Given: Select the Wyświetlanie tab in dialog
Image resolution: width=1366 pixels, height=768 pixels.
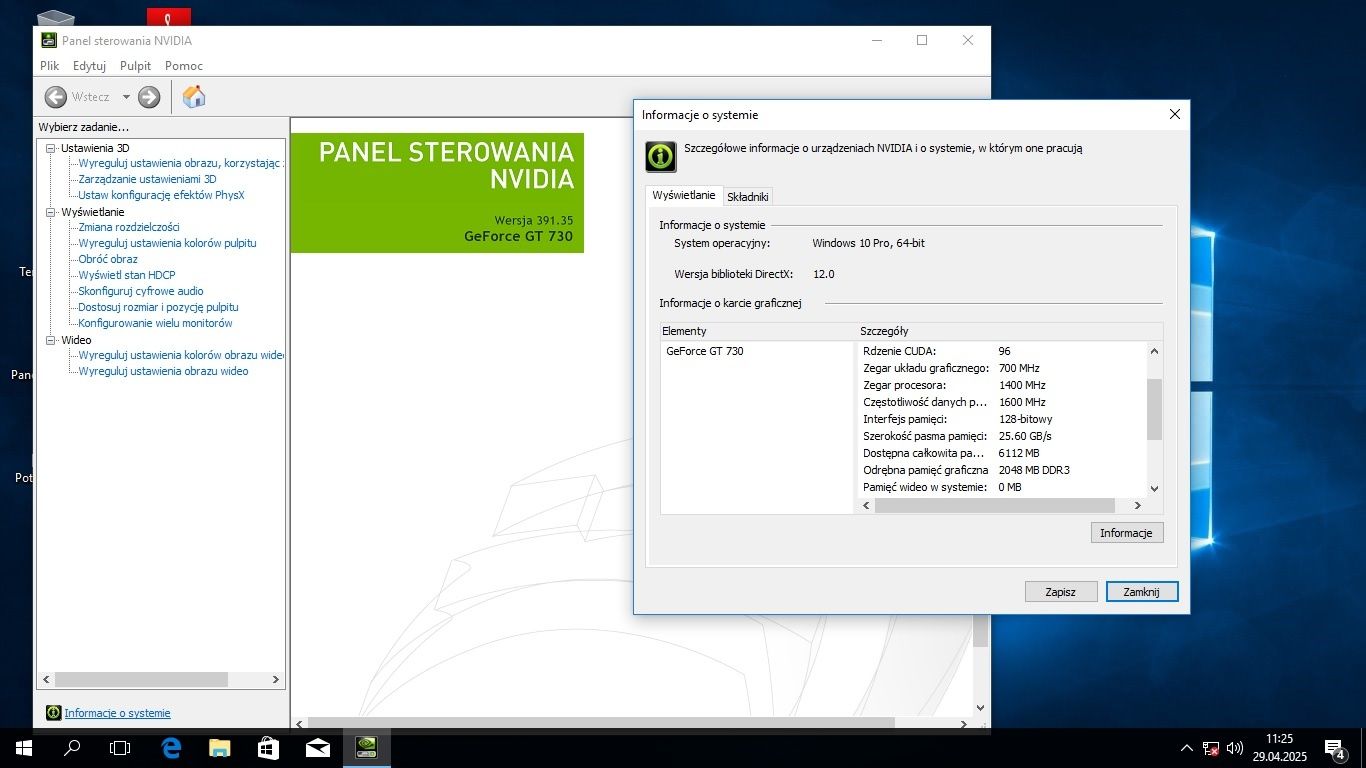Looking at the screenshot, I should (x=684, y=196).
